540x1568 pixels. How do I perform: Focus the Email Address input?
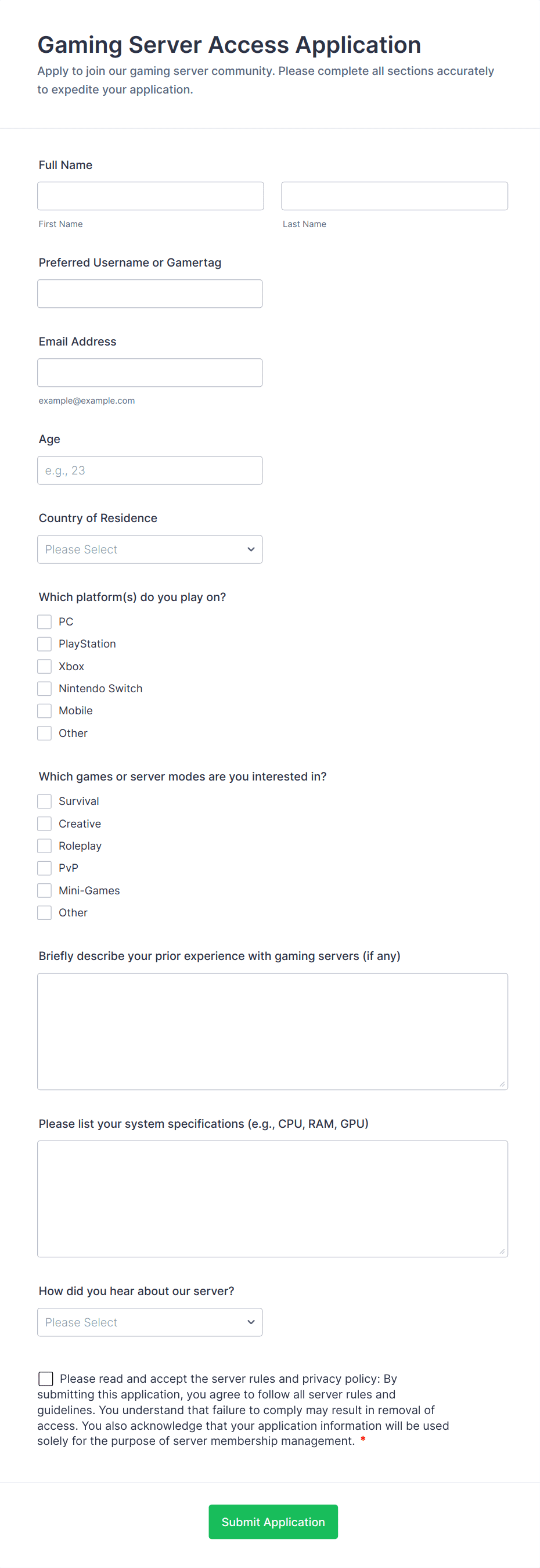point(150,372)
